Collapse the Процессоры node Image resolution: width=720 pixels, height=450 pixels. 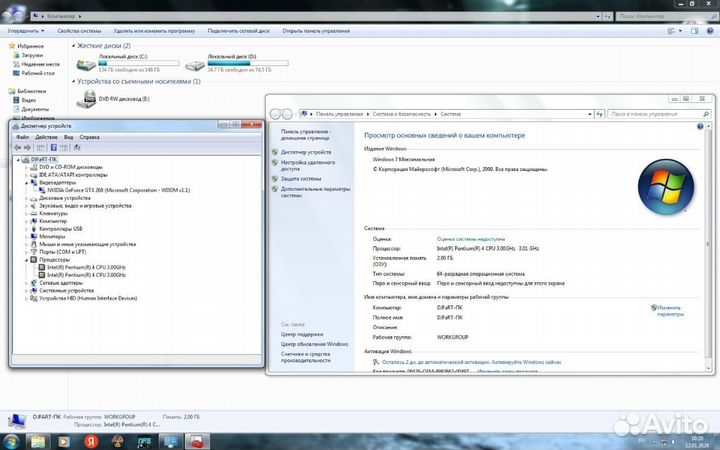26,260
